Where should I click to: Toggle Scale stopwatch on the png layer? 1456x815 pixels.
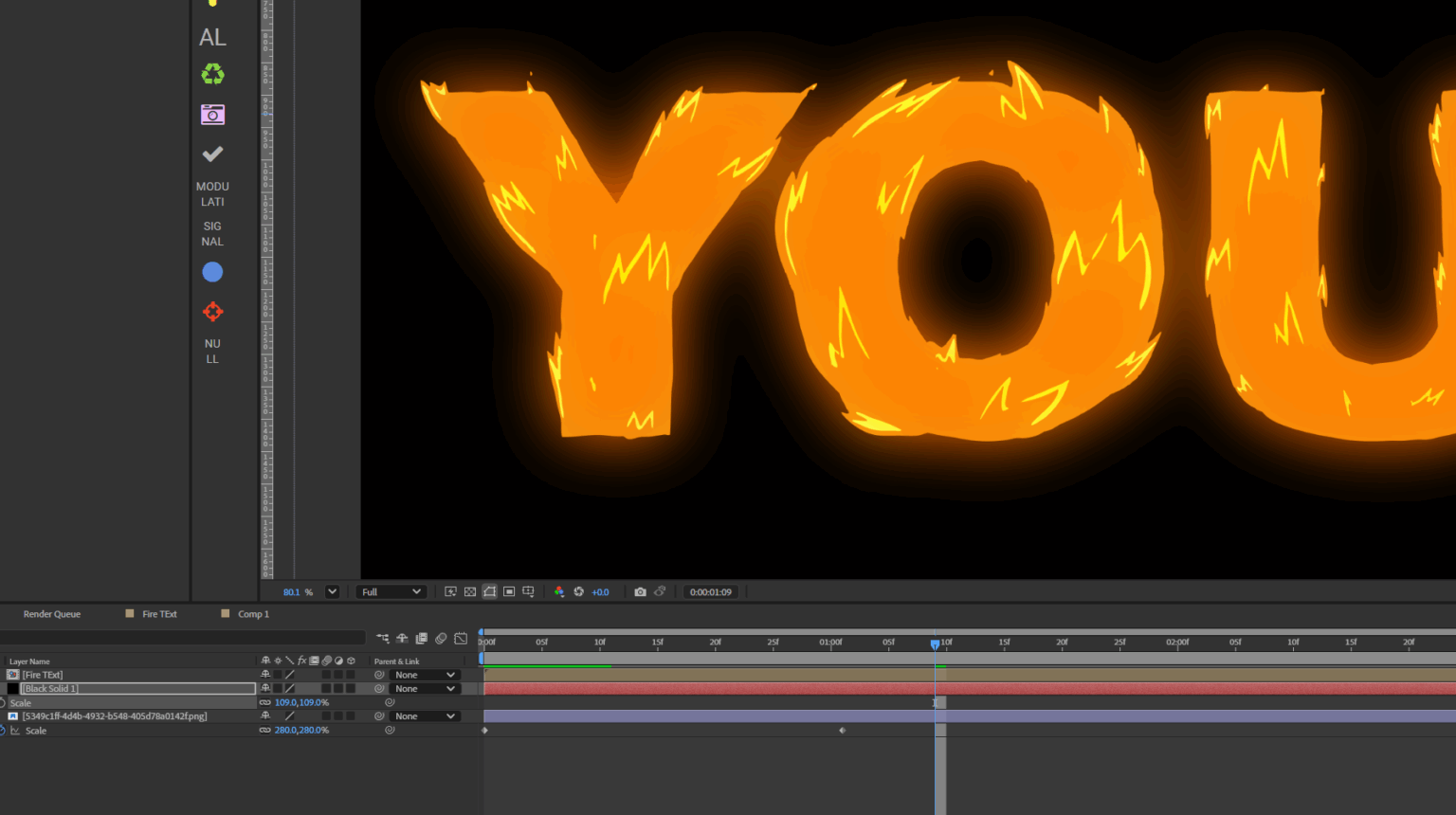[x=3, y=731]
